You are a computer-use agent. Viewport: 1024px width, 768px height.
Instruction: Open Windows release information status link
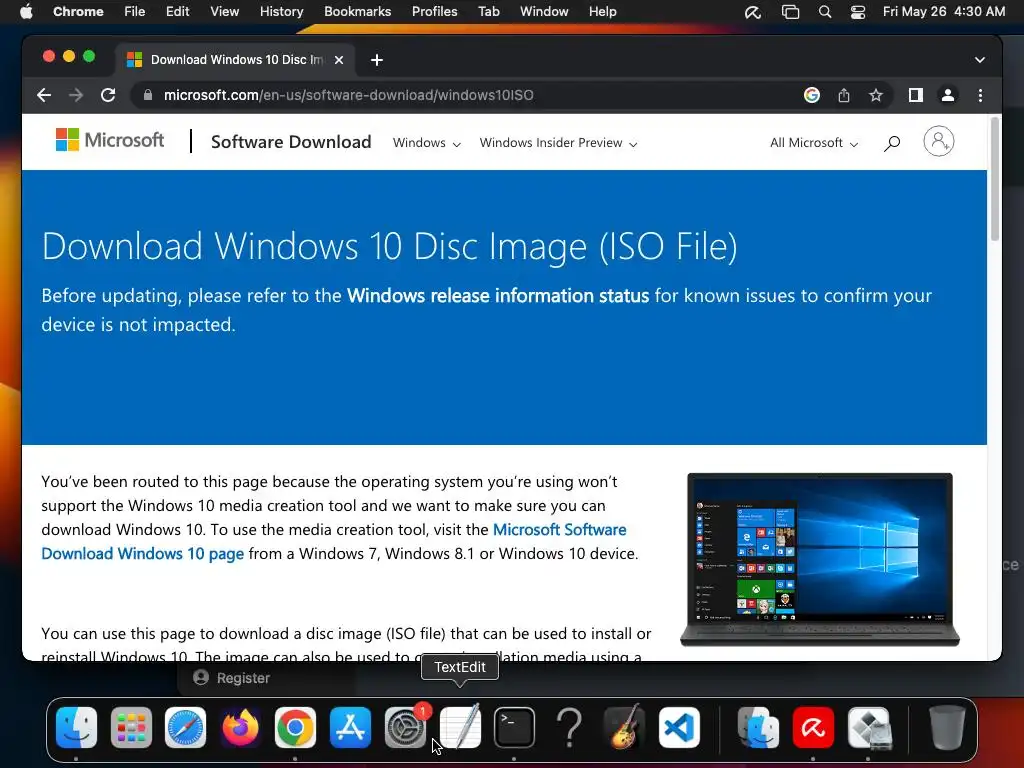[498, 296]
